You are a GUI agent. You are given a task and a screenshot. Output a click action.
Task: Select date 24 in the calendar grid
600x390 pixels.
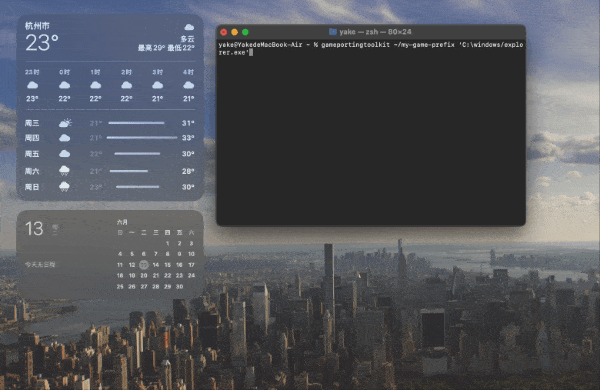(191, 275)
